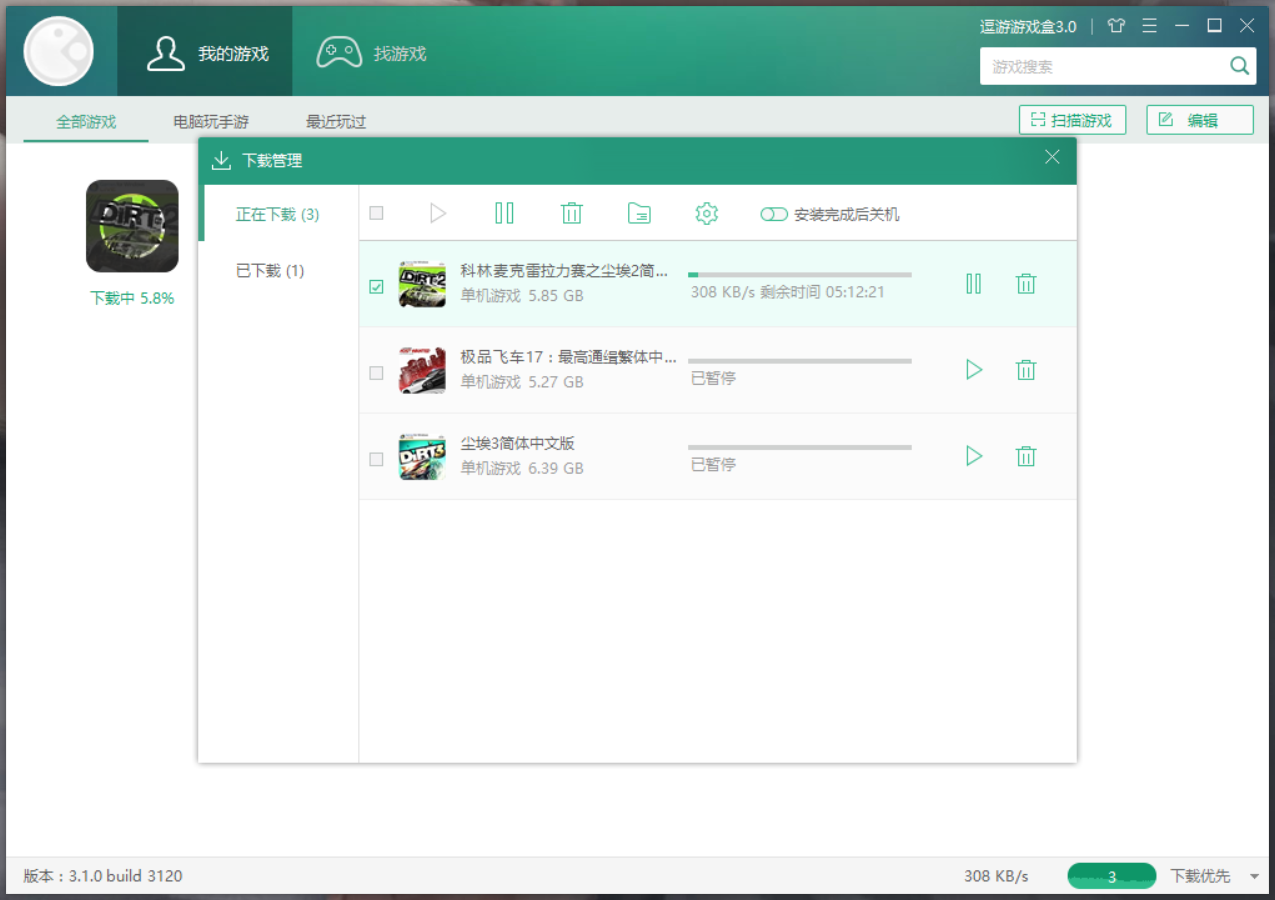Start all selected downloads with toolbar play icon
Viewport: 1275px width, 900px height.
437,213
